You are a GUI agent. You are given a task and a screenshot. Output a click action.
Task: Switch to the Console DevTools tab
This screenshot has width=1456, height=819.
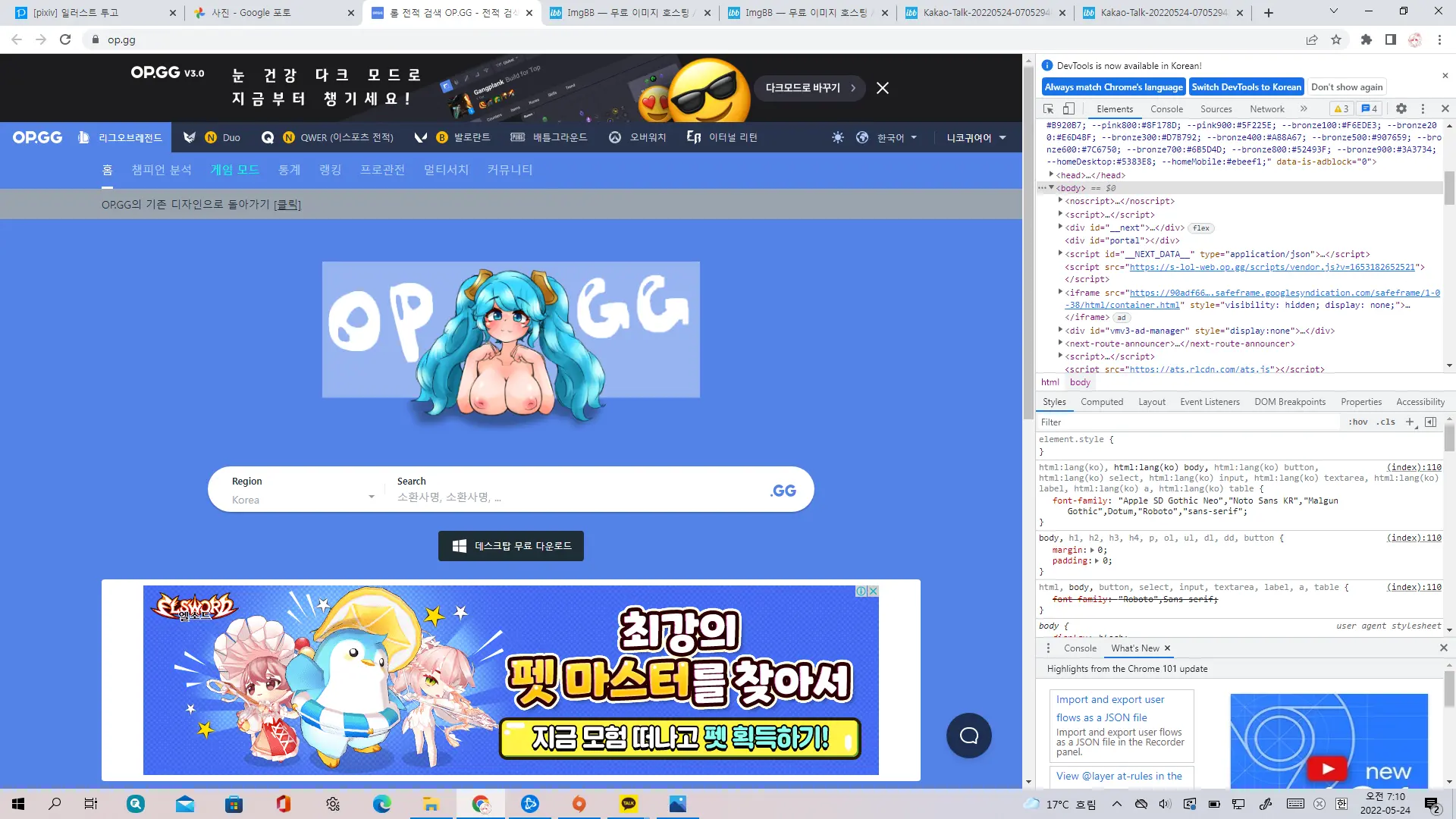pos(1166,109)
